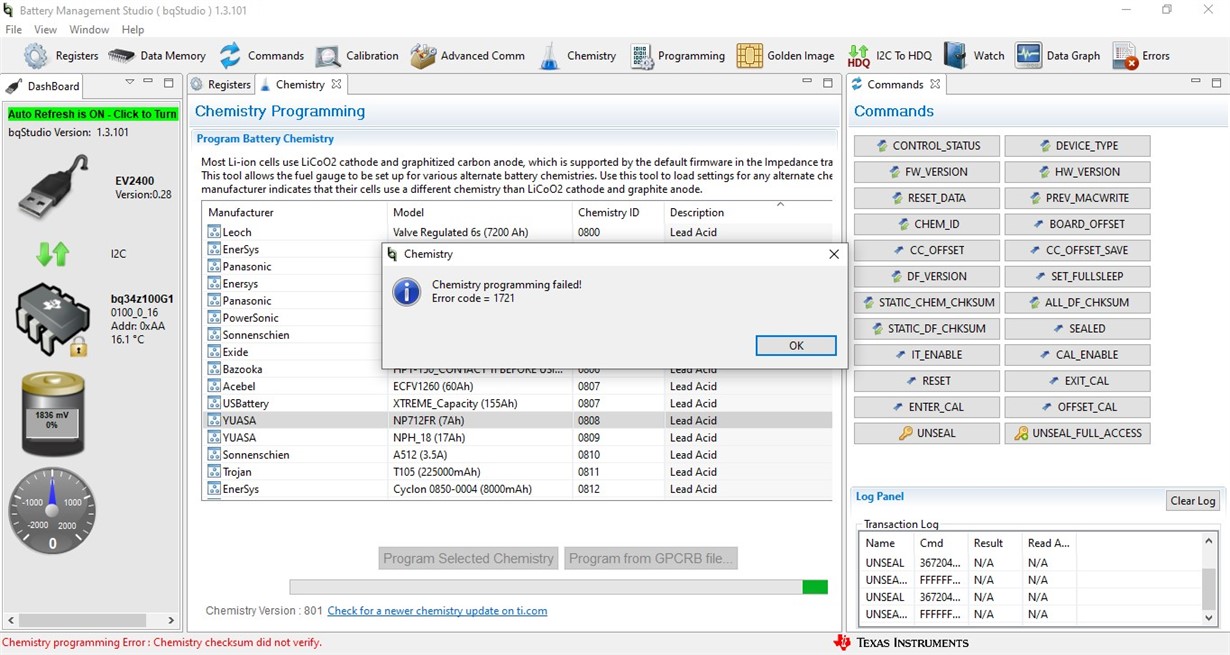Open the Programming tool

[x=677, y=56]
